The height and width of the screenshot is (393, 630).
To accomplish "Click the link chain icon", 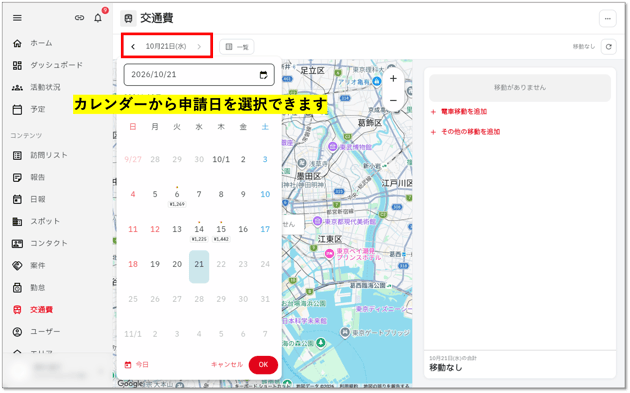I will 80,18.
